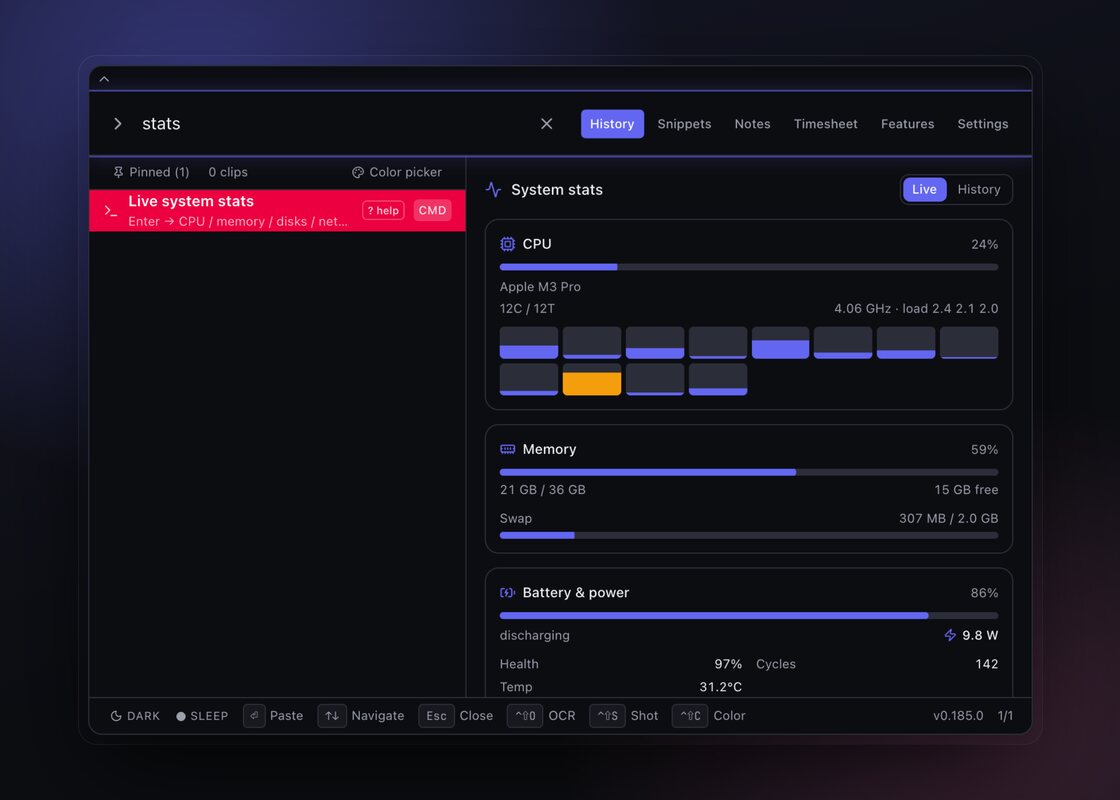
Task: Filter by Pinned (1)
Action: click(x=151, y=172)
